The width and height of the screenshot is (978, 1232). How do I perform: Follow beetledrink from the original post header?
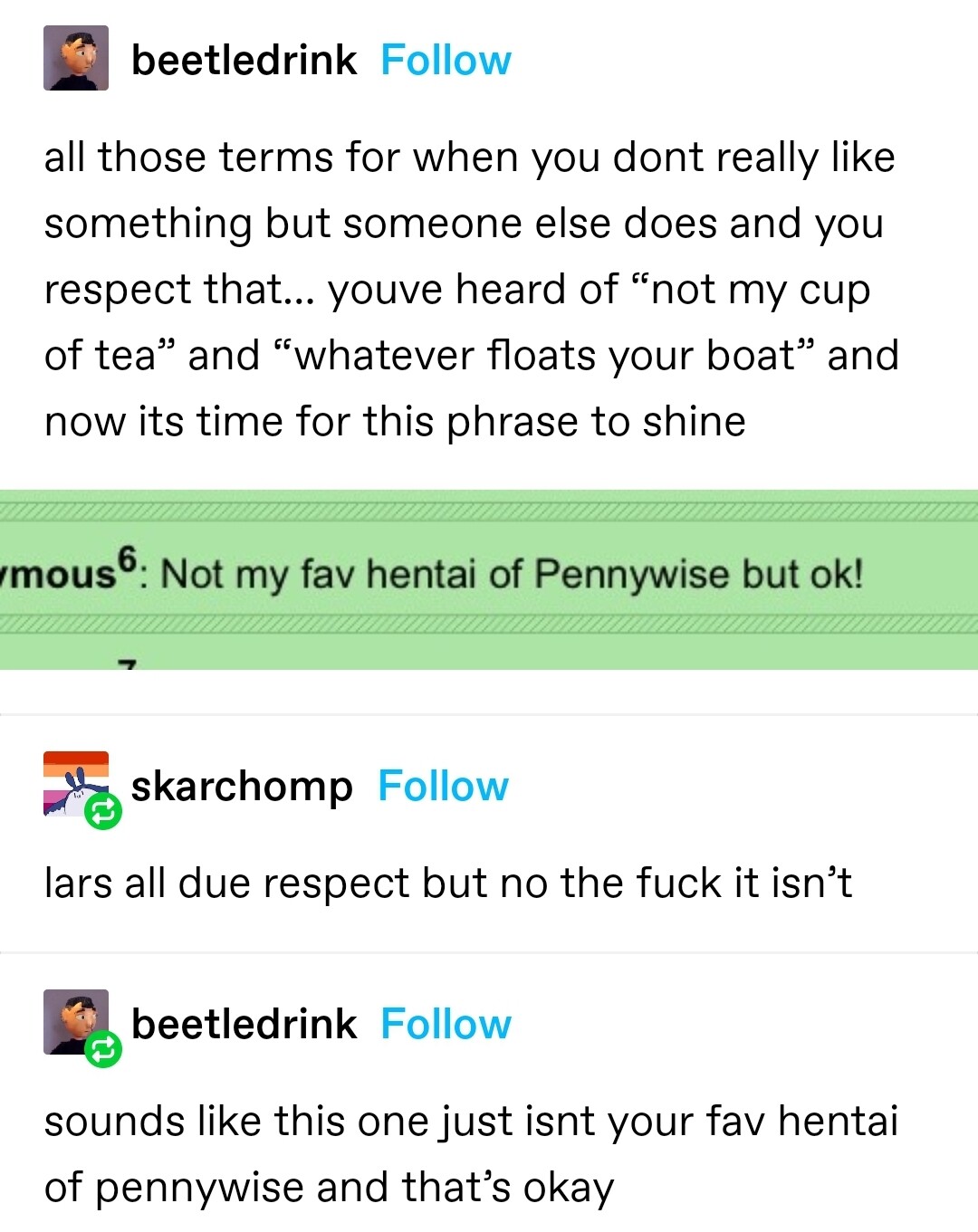click(446, 61)
